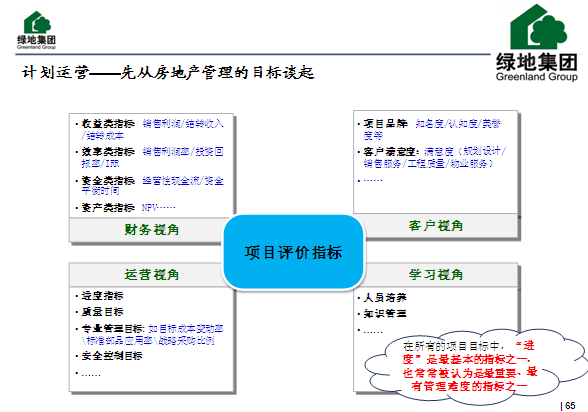The width and height of the screenshot is (588, 412).
Task: Click the 效率类指标 bullet heading
Action: (108, 151)
